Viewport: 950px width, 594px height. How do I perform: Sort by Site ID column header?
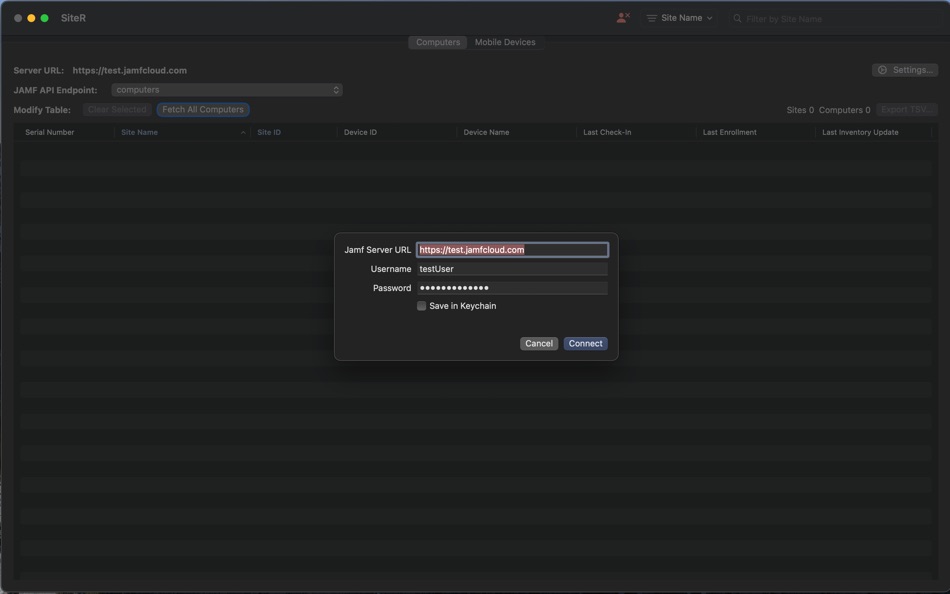tap(269, 132)
